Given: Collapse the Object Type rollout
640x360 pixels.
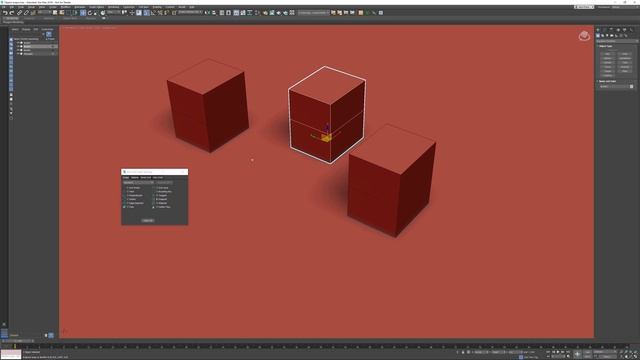Looking at the screenshot, I should pyautogui.click(x=606, y=46).
